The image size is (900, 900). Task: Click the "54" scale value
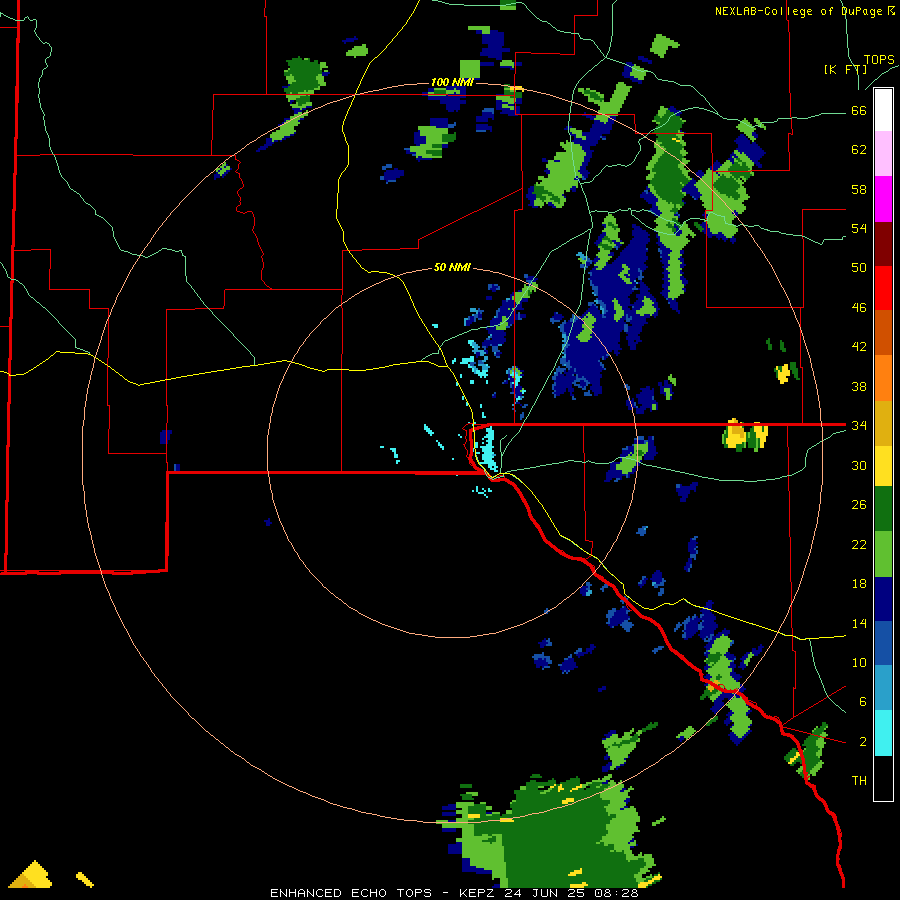[x=859, y=228]
